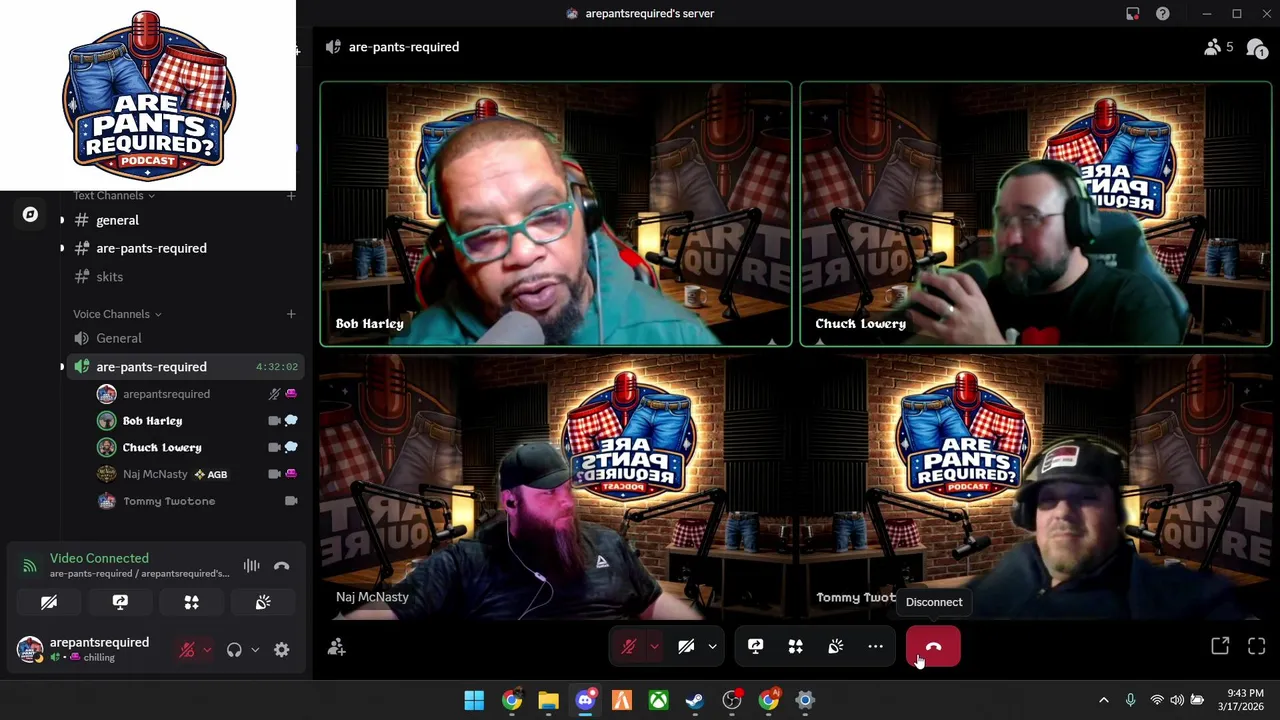
Task: Open File Explorer from taskbar
Action: click(548, 700)
